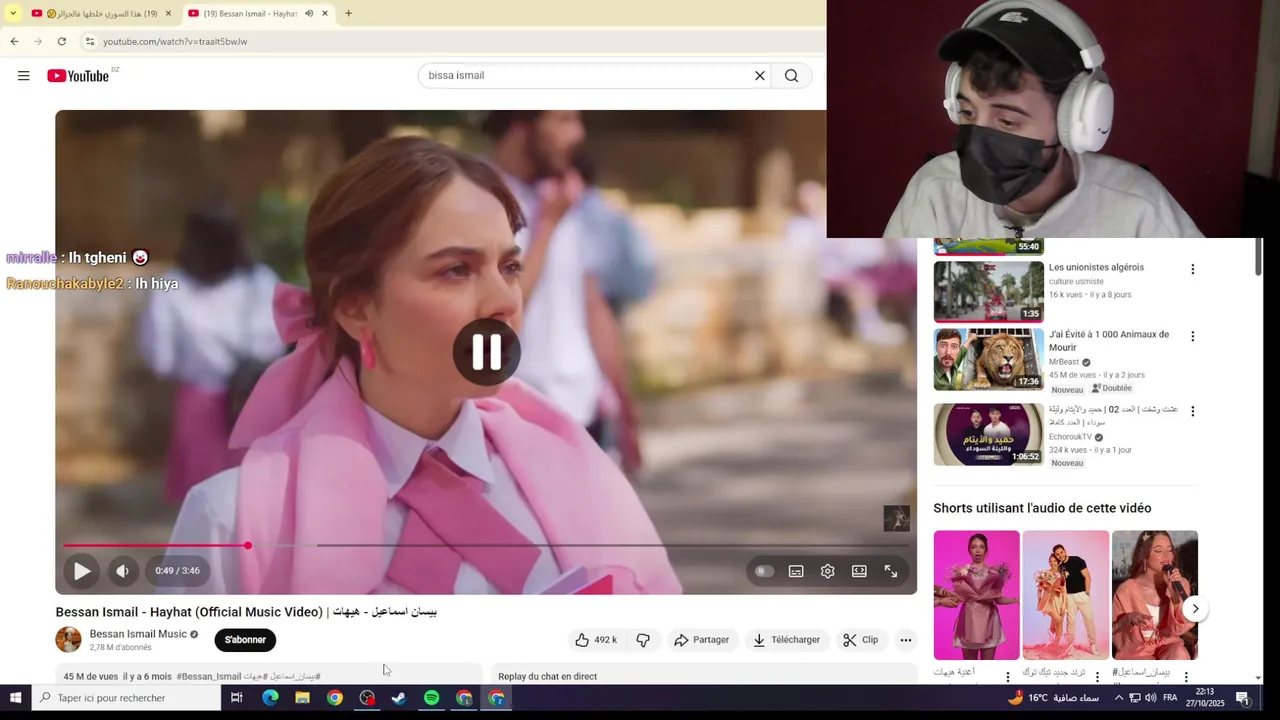Go back with the browser back arrow
The width and height of the screenshot is (1280, 720).
click(x=14, y=41)
